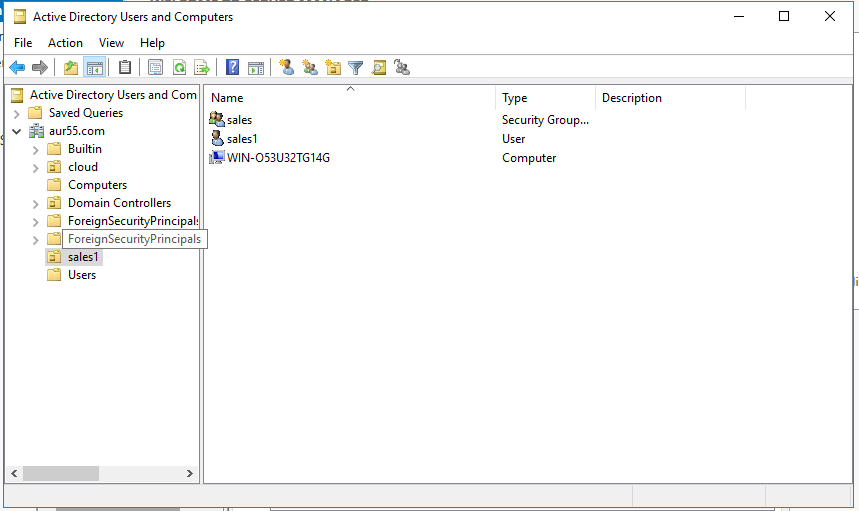The image size is (859, 511).
Task: Click the Domain Controllers OU folder icon
Action: coord(54,203)
